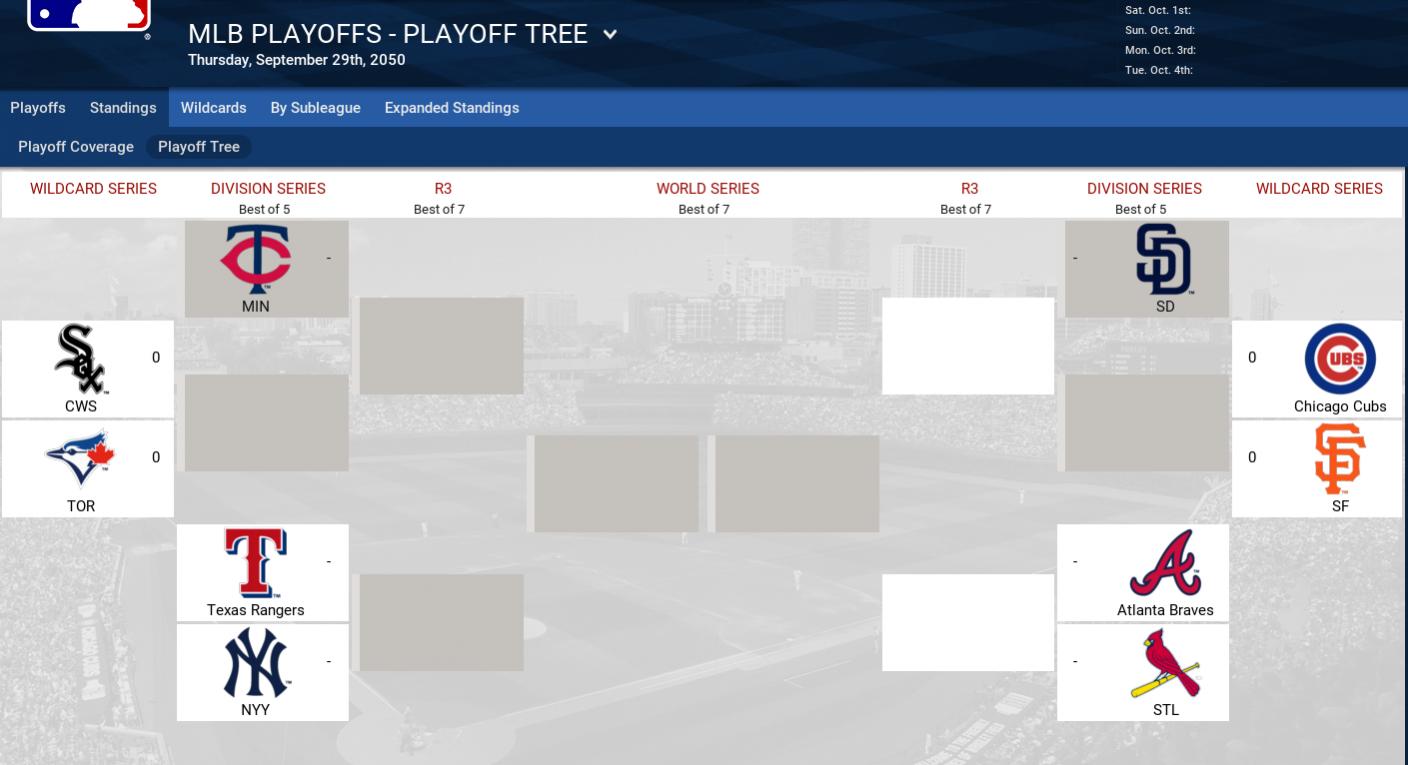Click the St. Louis Cardinals logo
Image resolution: width=1408 pixels, height=765 pixels.
(x=1165, y=663)
